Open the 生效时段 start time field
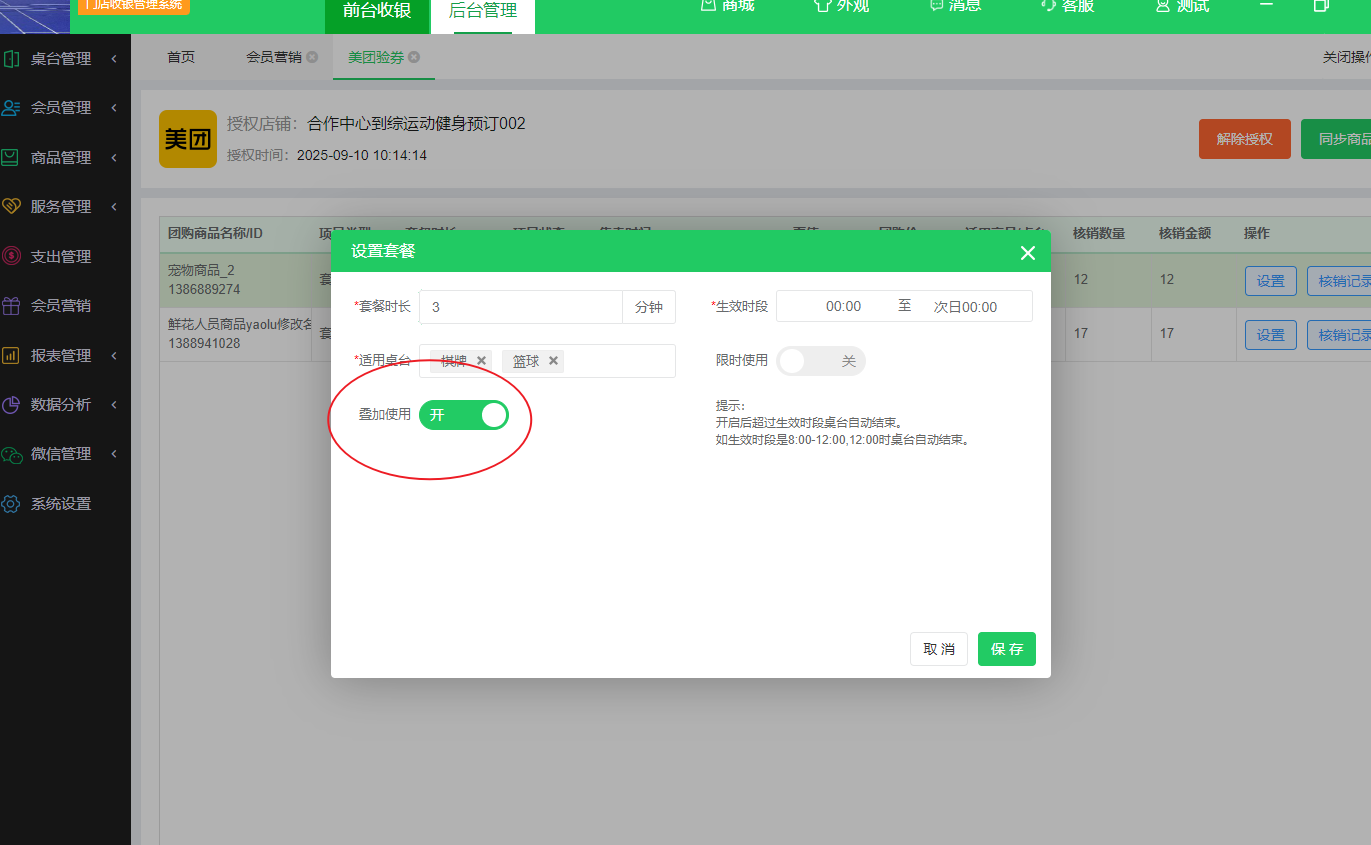The image size is (1371, 845). pyautogui.click(x=843, y=307)
